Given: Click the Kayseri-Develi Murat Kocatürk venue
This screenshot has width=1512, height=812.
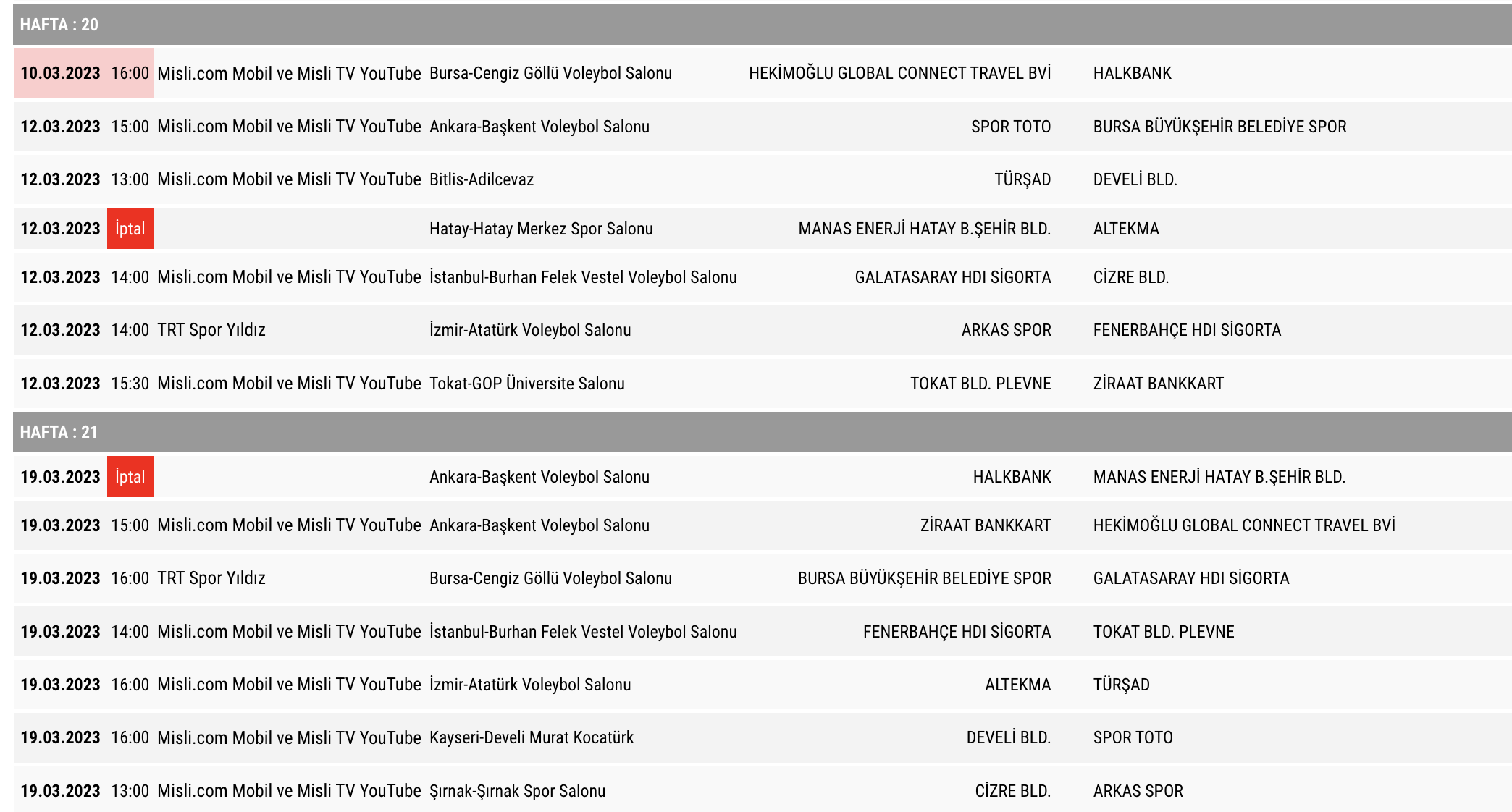Looking at the screenshot, I should pyautogui.click(x=532, y=737).
